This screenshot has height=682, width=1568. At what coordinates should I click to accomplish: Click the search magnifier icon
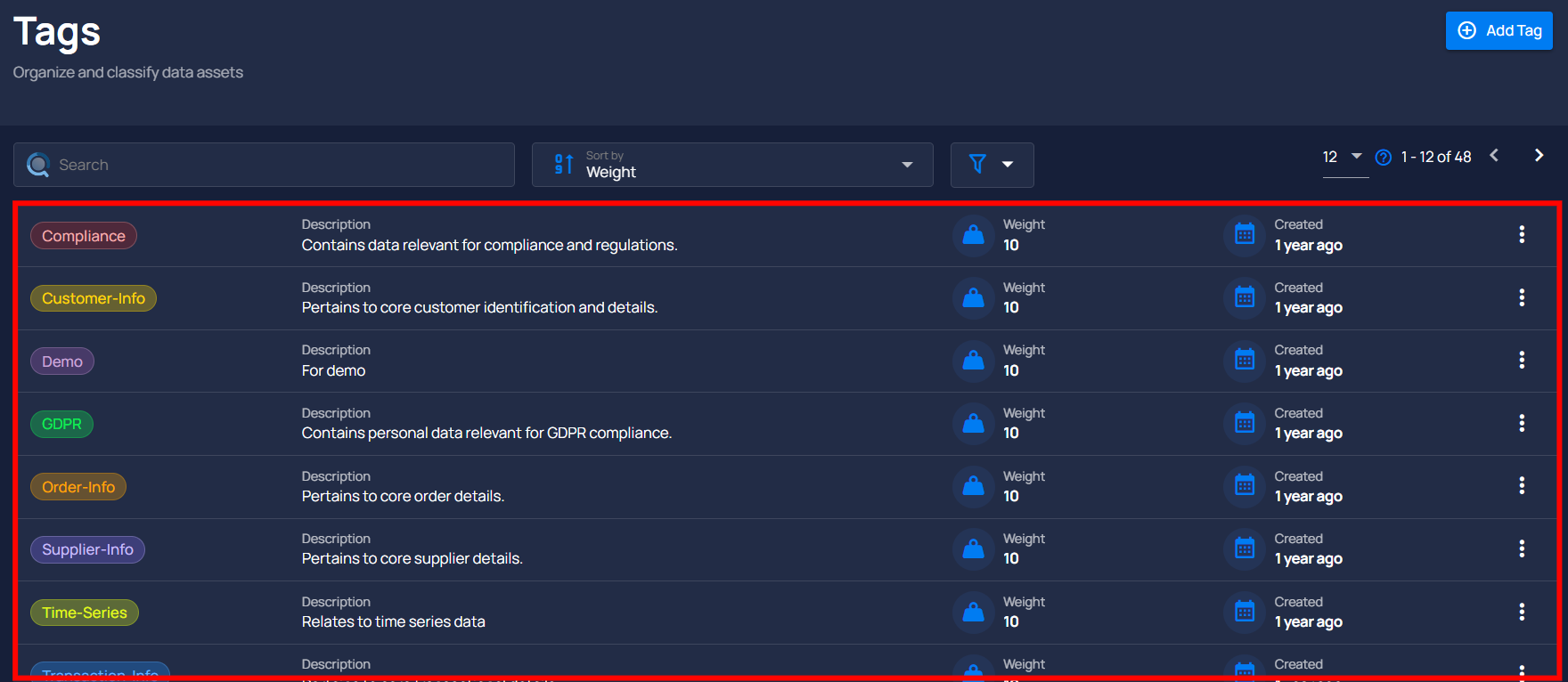click(x=38, y=165)
